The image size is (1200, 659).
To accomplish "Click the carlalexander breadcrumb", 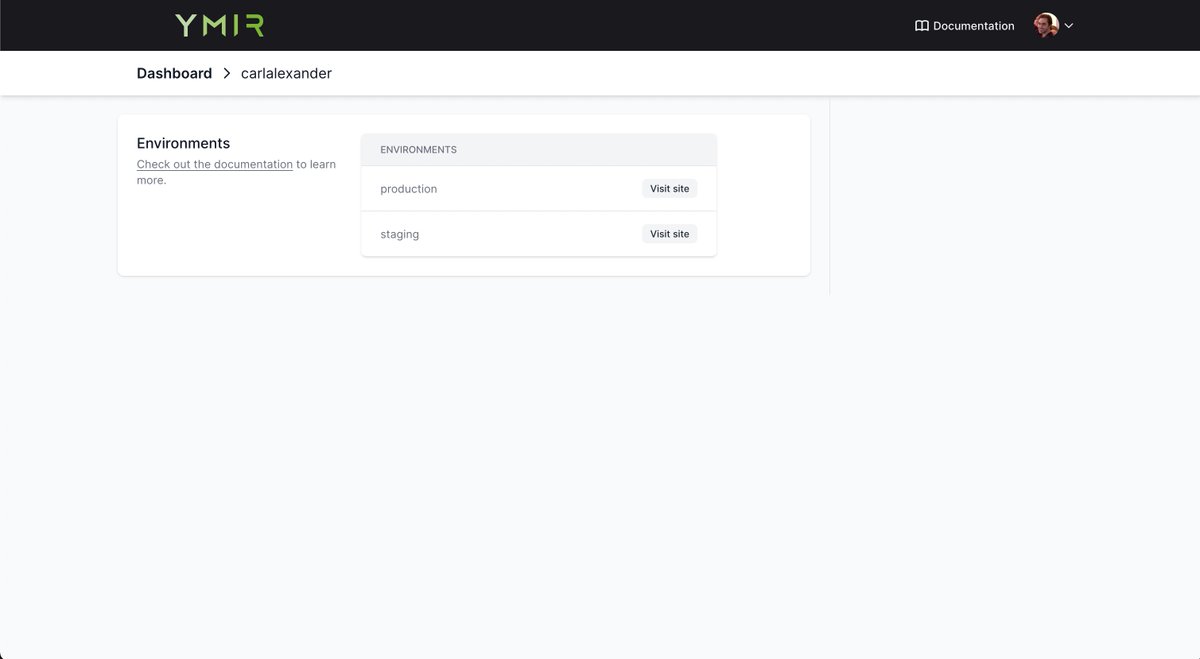I will pos(286,73).
